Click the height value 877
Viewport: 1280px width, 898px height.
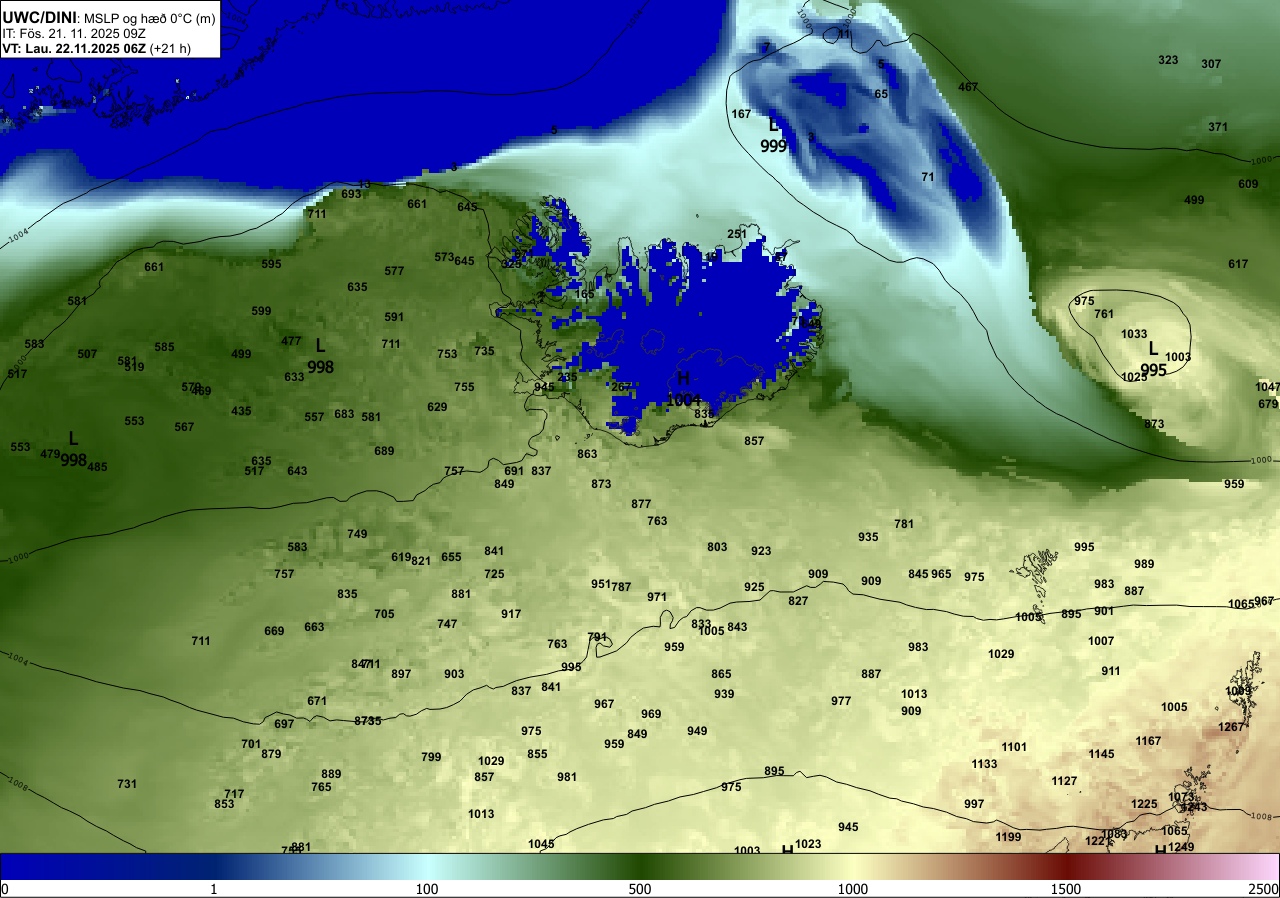coord(641,504)
